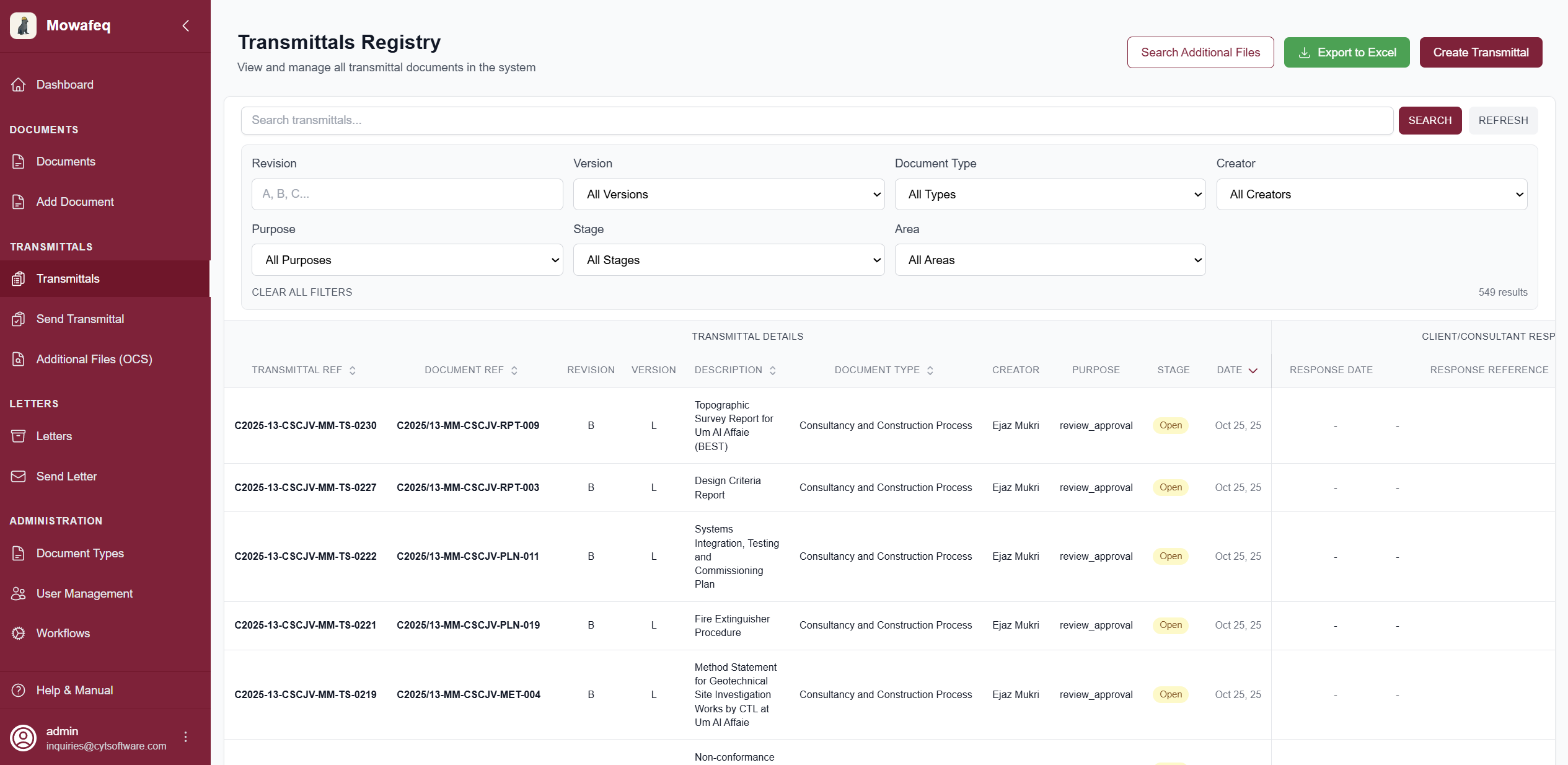Switch to the Letters section

54,436
